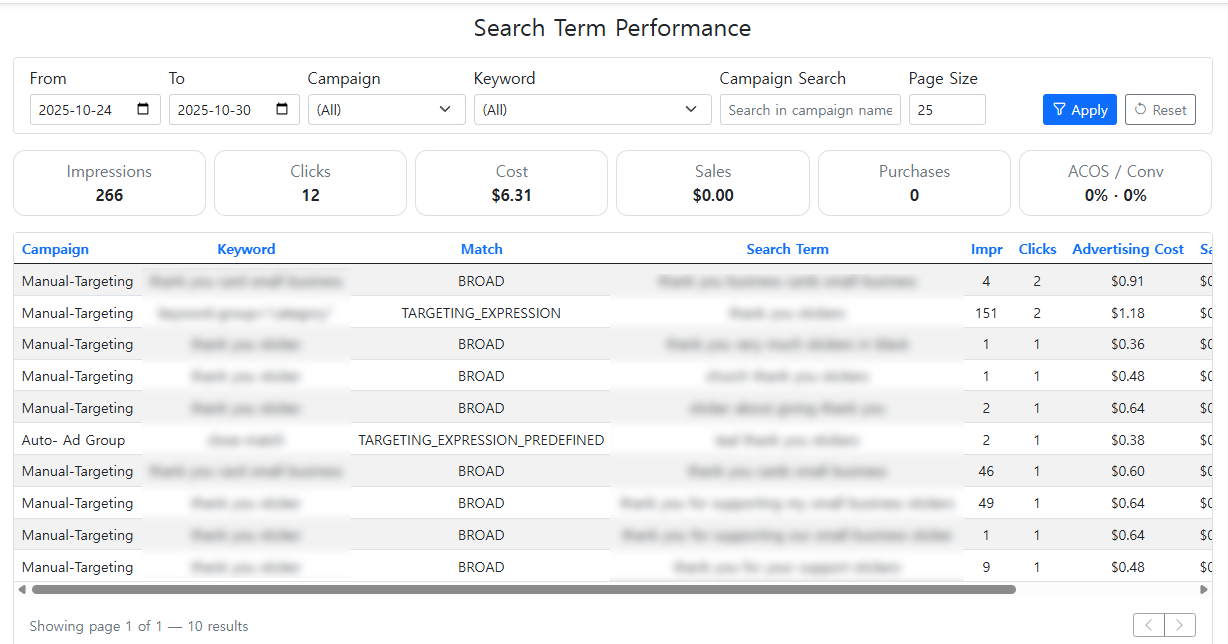Apply the selected filters
Image resolution: width=1228 pixels, height=644 pixels.
pos(1079,110)
